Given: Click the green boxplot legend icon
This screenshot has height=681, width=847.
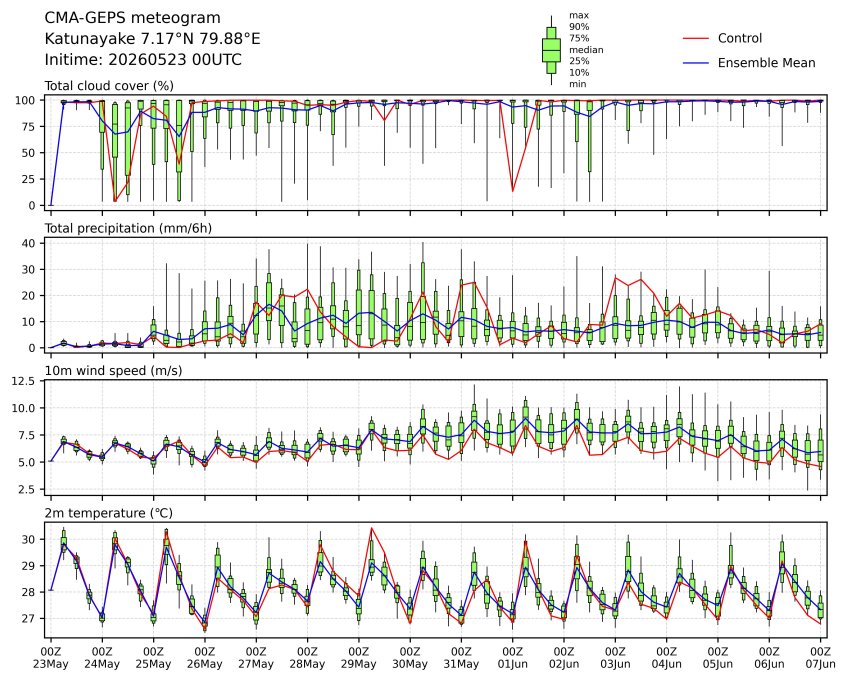Looking at the screenshot, I should pos(551,50).
